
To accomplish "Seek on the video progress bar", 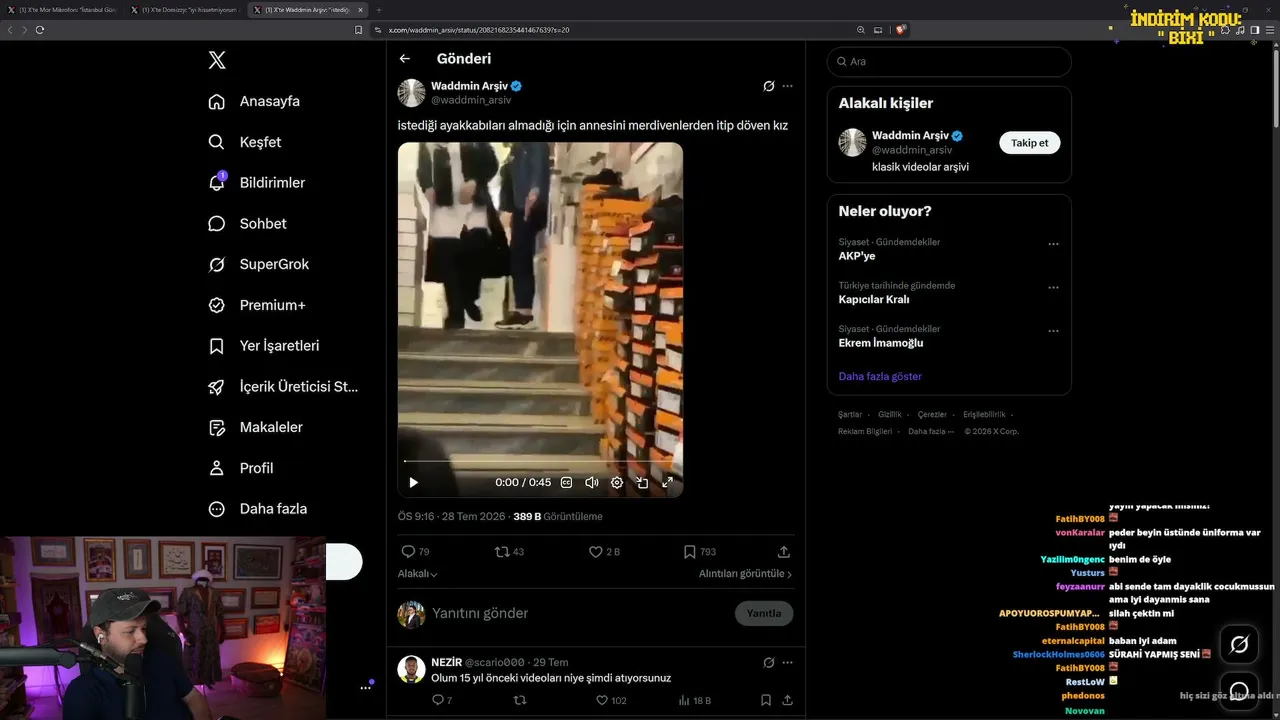I will pos(540,461).
